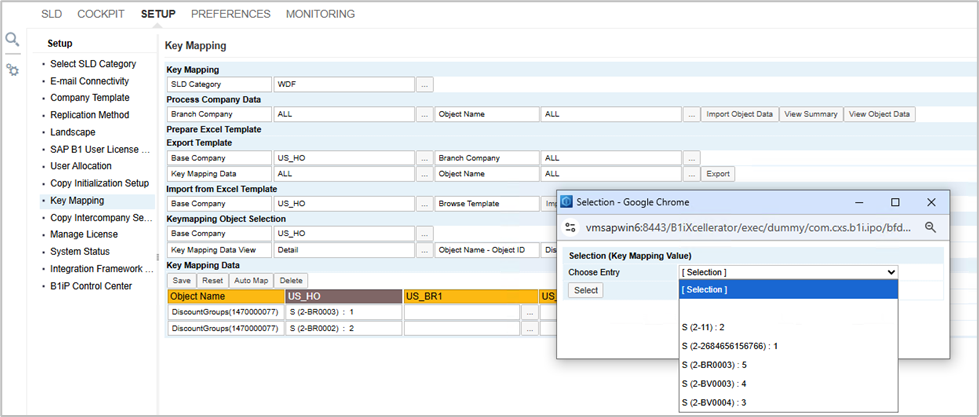Maximize the Selection popup window
This screenshot has height=417, width=979.
coord(895,201)
